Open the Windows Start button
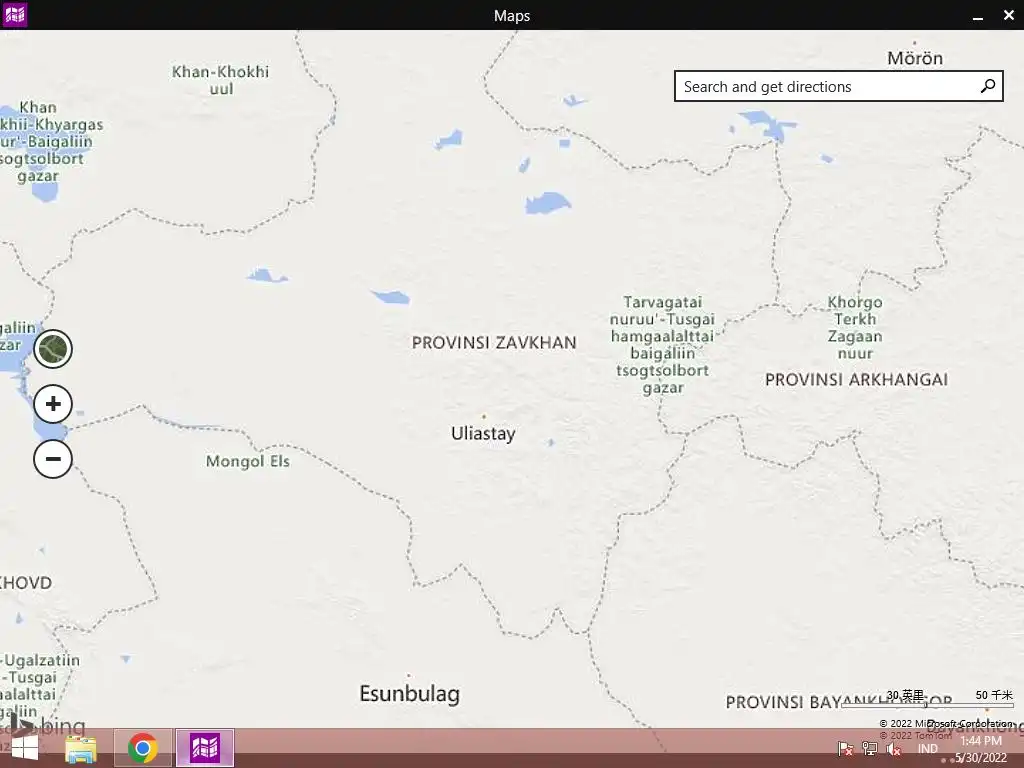Image resolution: width=1024 pixels, height=768 pixels. 25,748
